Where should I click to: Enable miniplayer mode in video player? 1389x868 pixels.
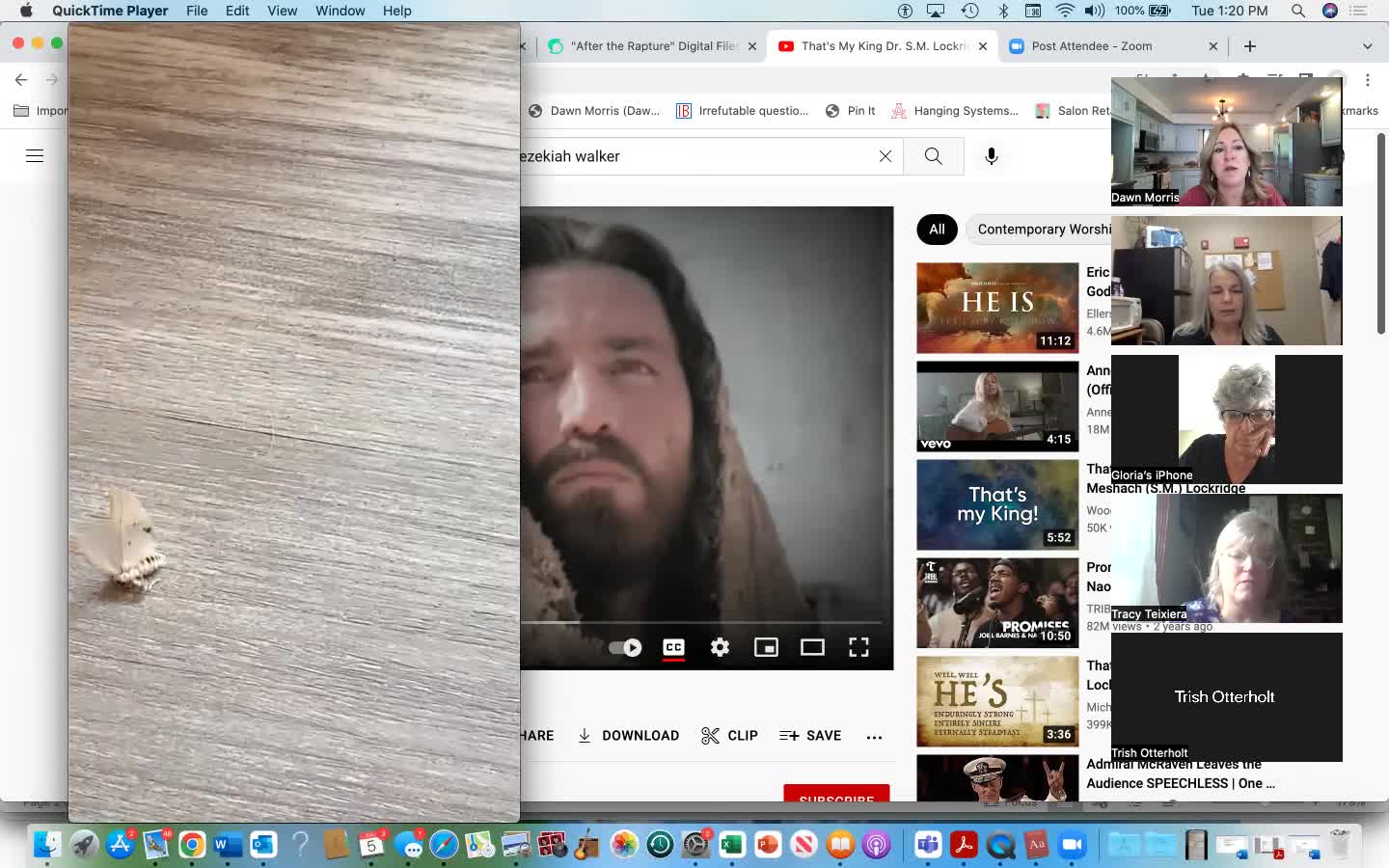click(766, 647)
